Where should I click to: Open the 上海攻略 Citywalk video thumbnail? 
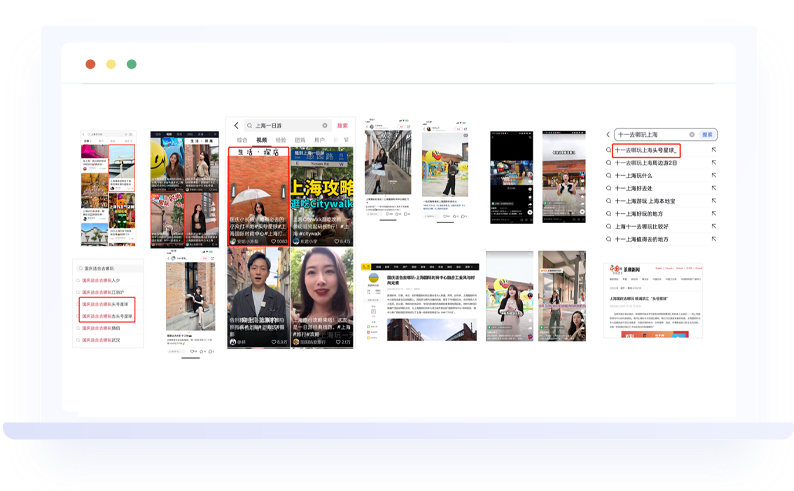[321, 197]
